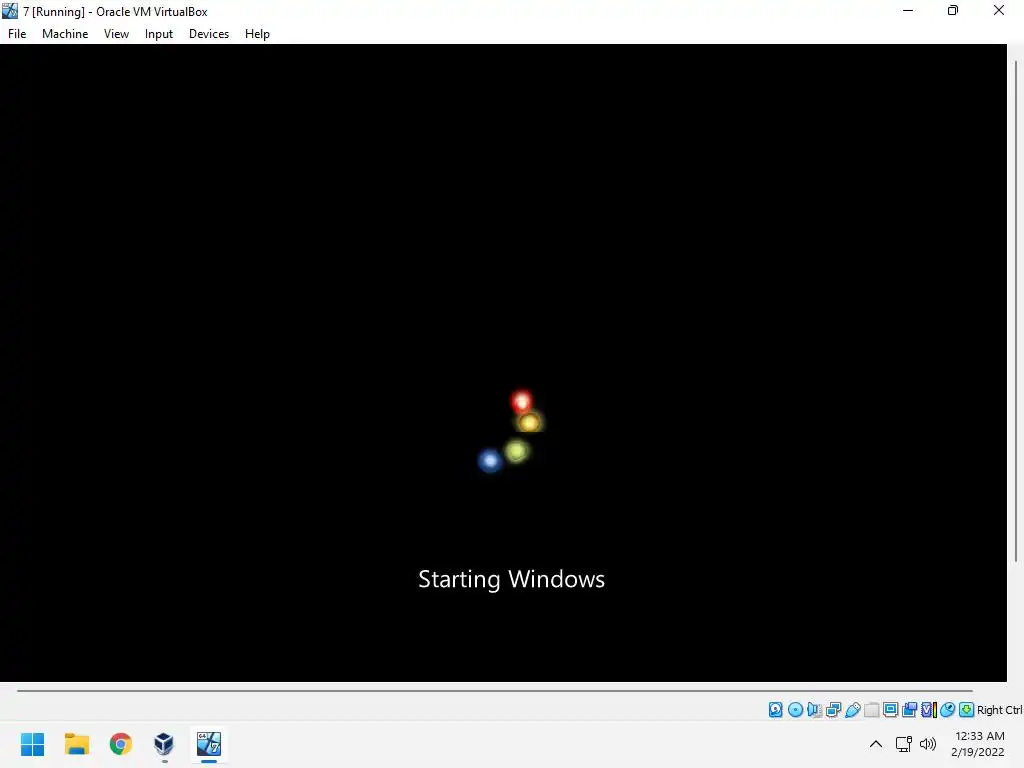Open the clock and date panel
This screenshot has height=768, width=1024.
click(x=978, y=744)
